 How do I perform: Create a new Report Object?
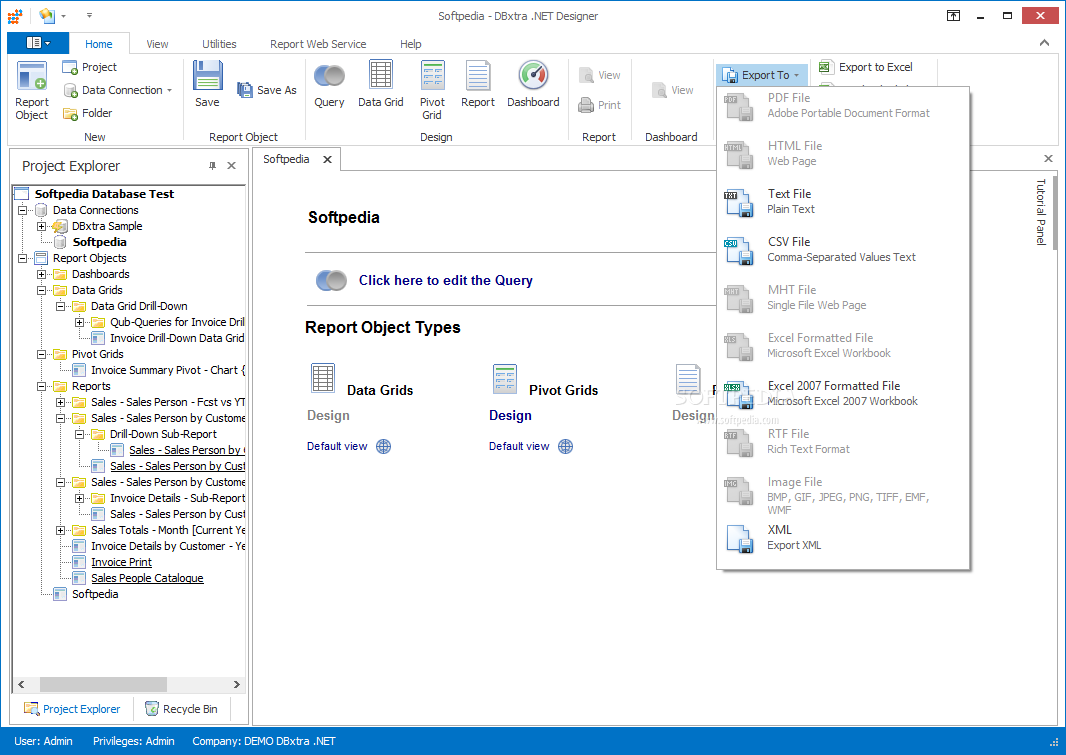(x=32, y=90)
